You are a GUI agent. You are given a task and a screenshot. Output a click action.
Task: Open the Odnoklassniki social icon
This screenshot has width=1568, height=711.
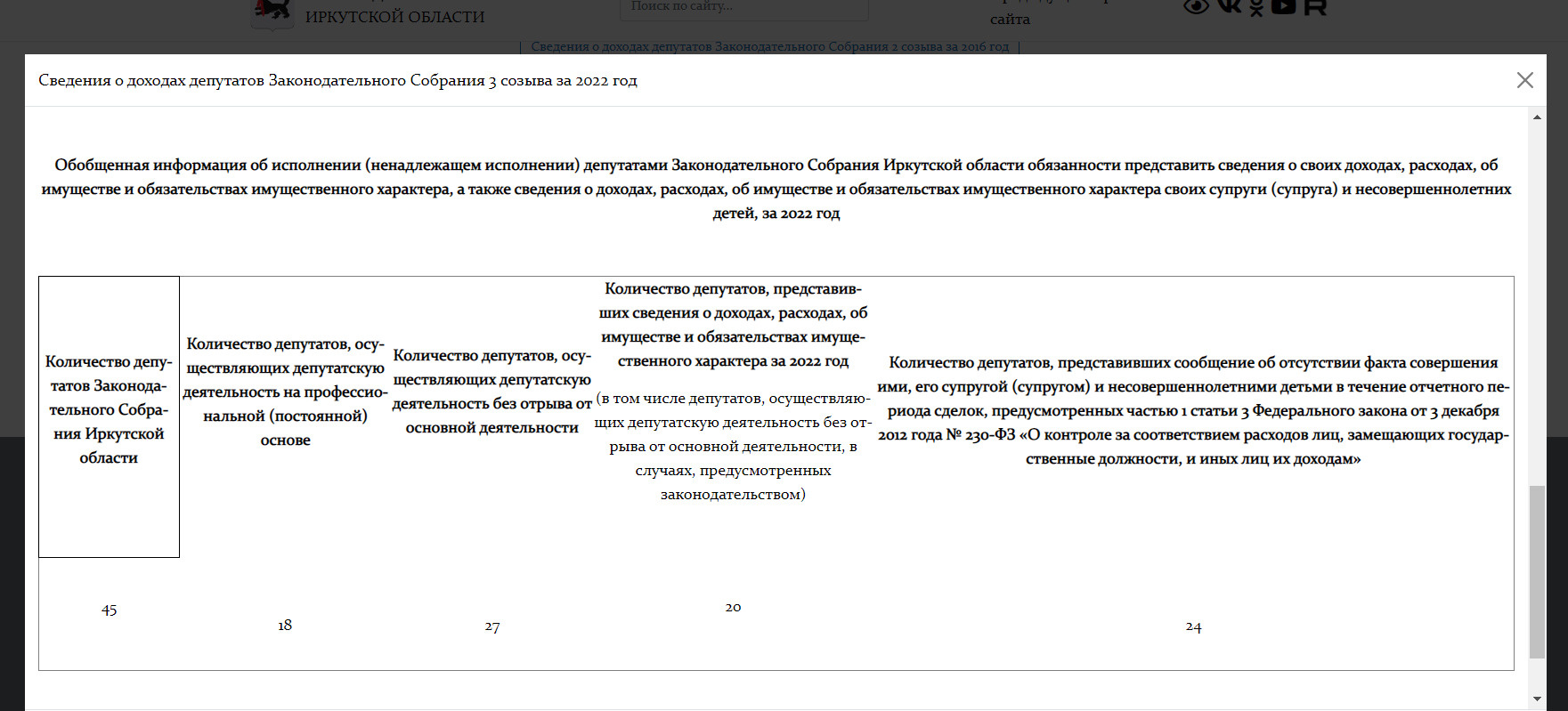[1255, 8]
